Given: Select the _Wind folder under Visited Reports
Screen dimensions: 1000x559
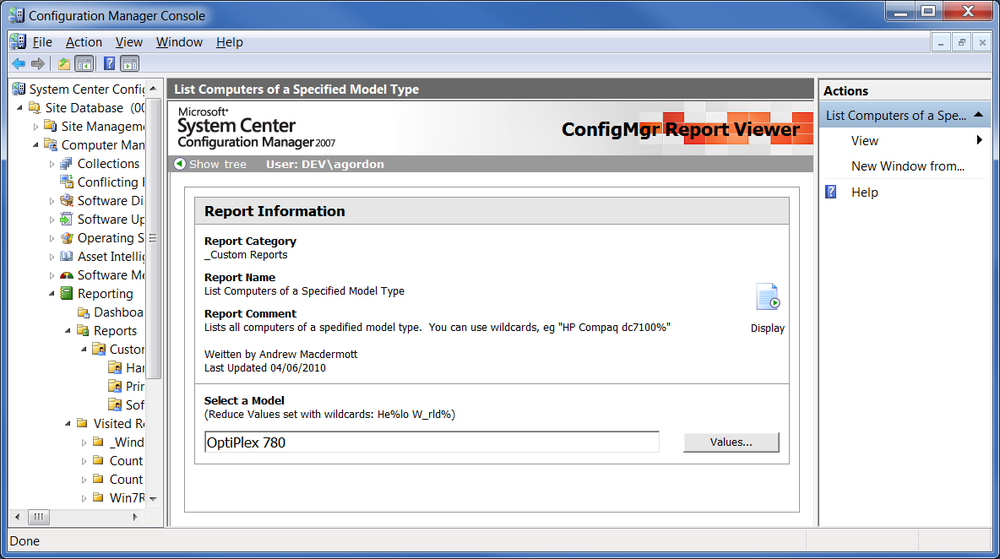Looking at the screenshot, I should (119, 442).
